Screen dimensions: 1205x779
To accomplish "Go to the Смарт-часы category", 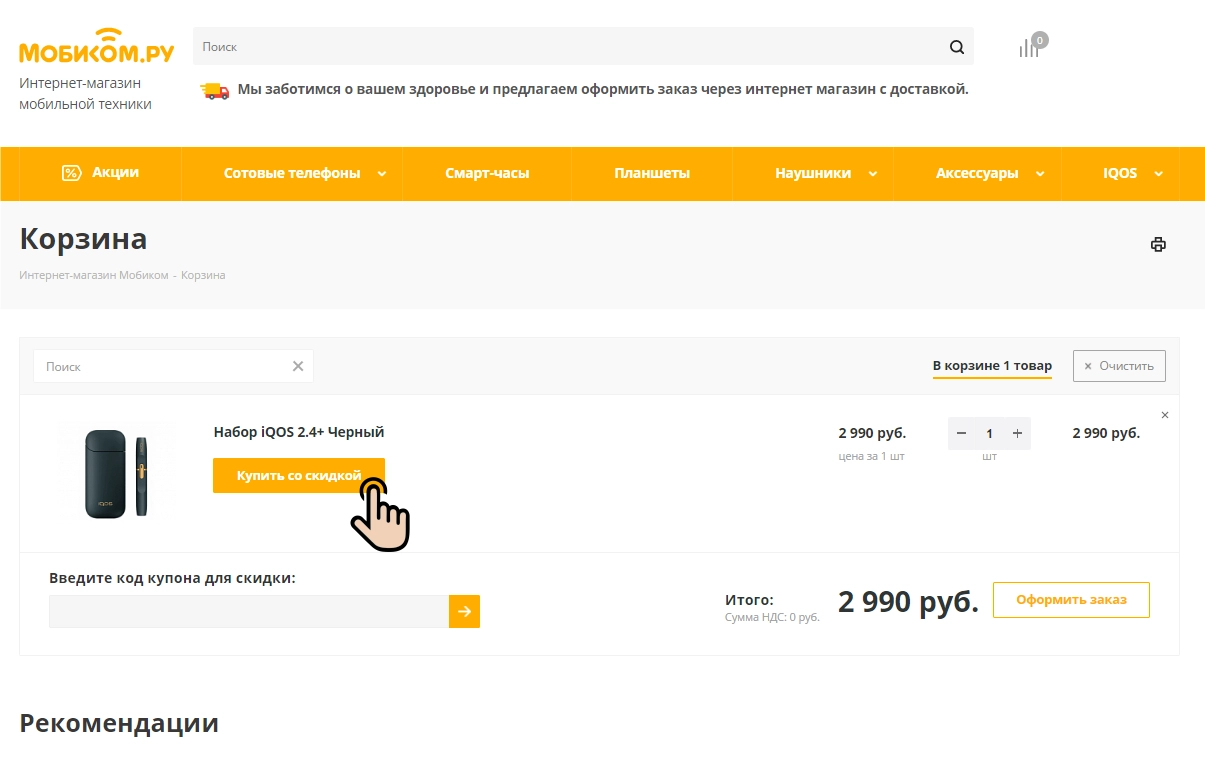I will point(487,173).
